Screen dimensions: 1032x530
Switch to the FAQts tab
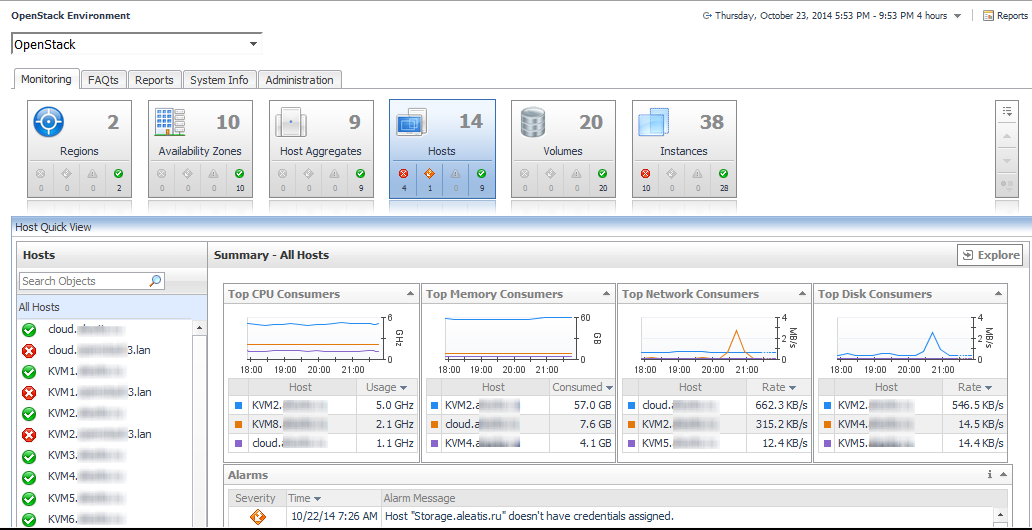point(103,80)
